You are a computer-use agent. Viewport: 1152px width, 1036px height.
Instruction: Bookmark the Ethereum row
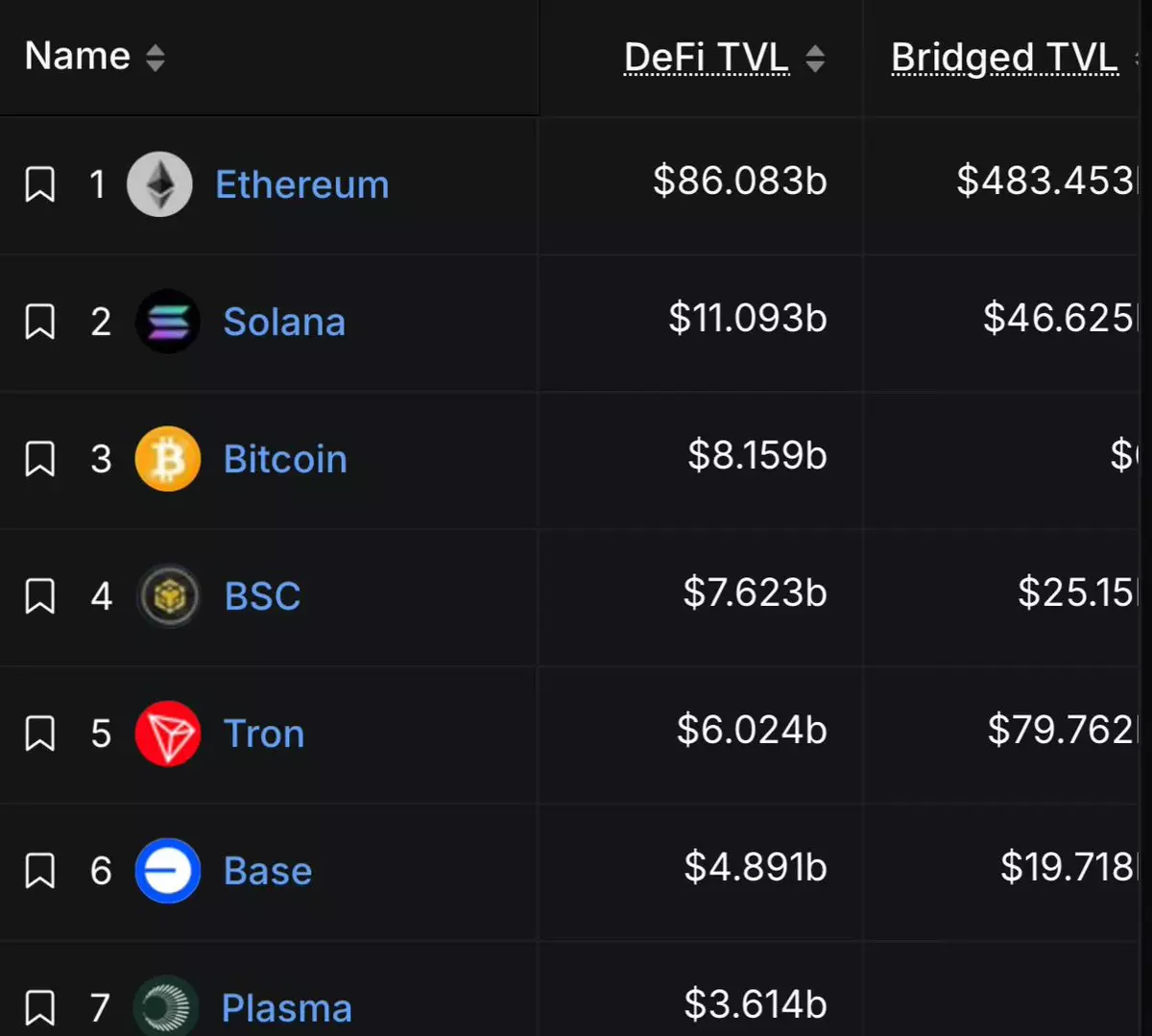[39, 184]
